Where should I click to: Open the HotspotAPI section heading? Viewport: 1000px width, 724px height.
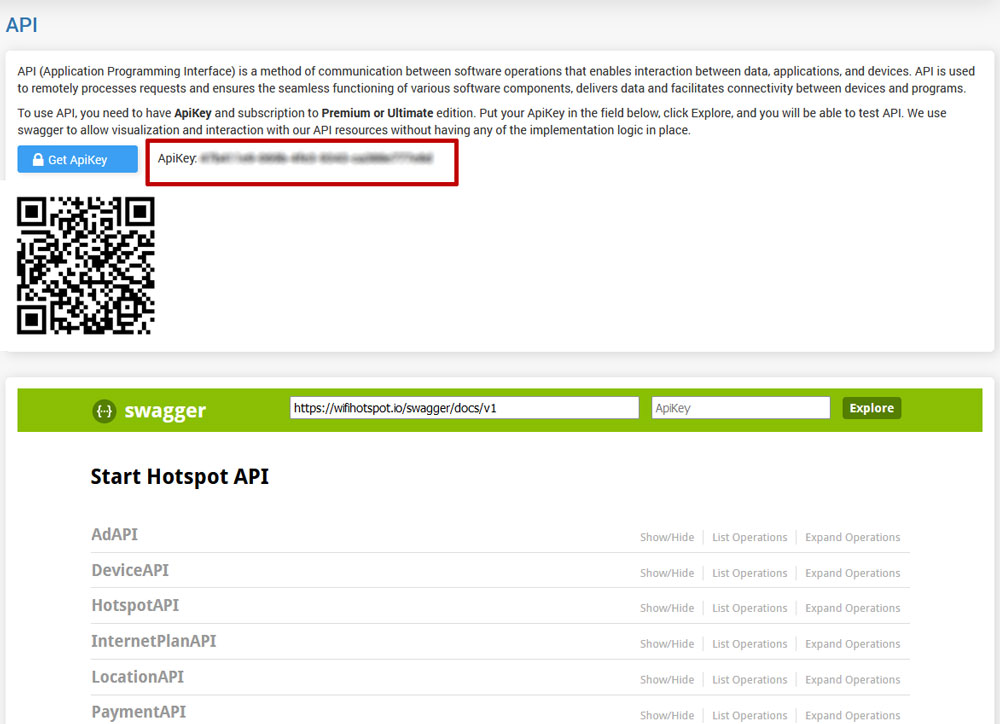tap(135, 605)
